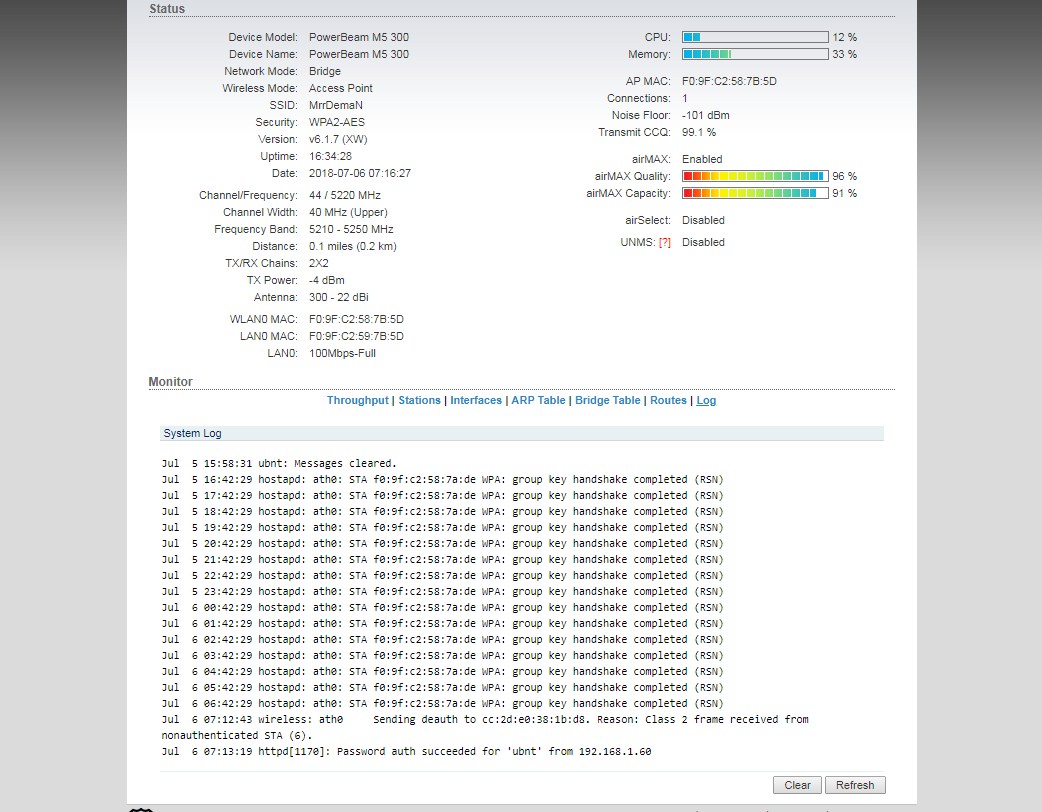Open the ARP Table link

coord(538,400)
